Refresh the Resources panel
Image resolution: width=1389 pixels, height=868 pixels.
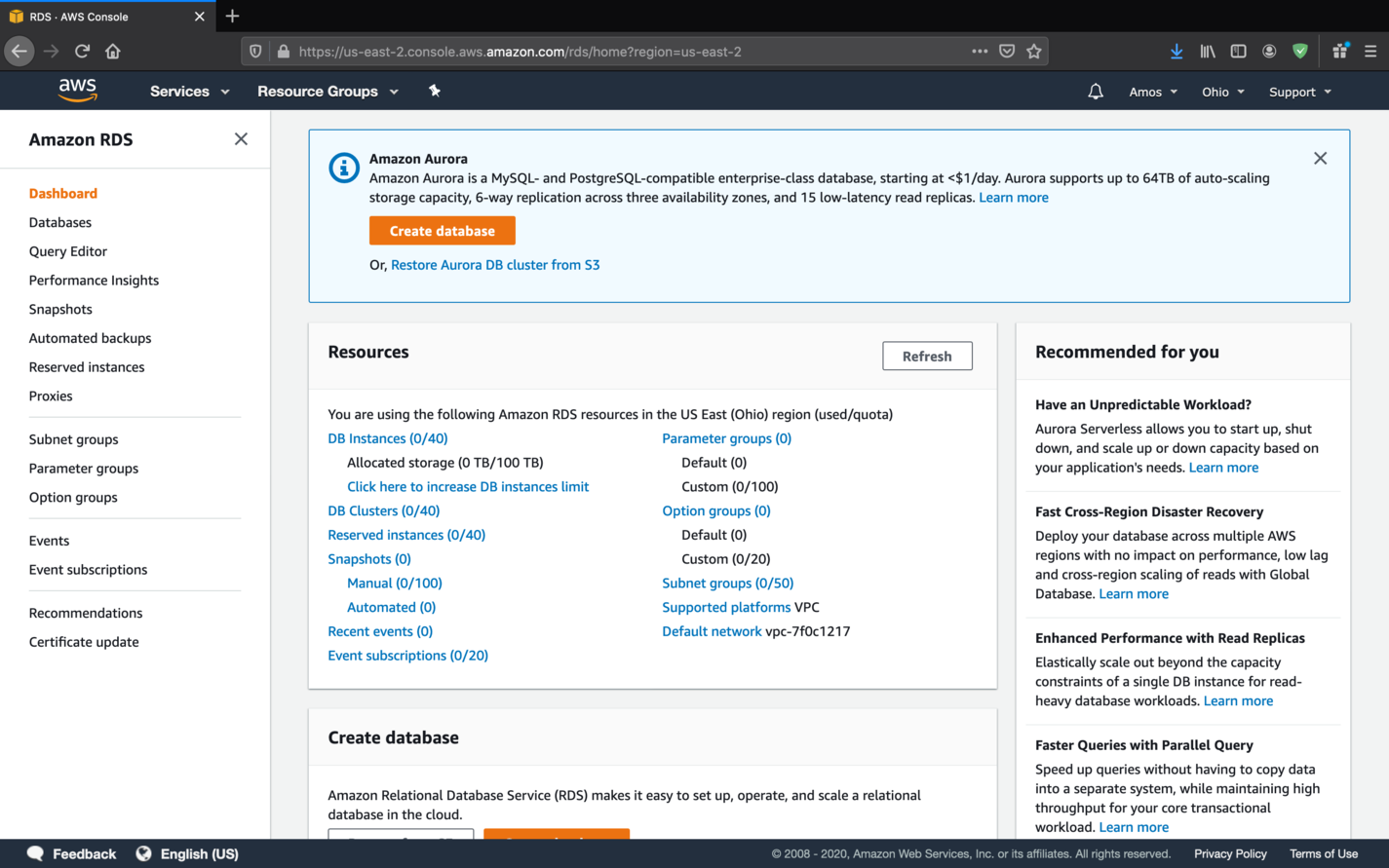coord(926,357)
